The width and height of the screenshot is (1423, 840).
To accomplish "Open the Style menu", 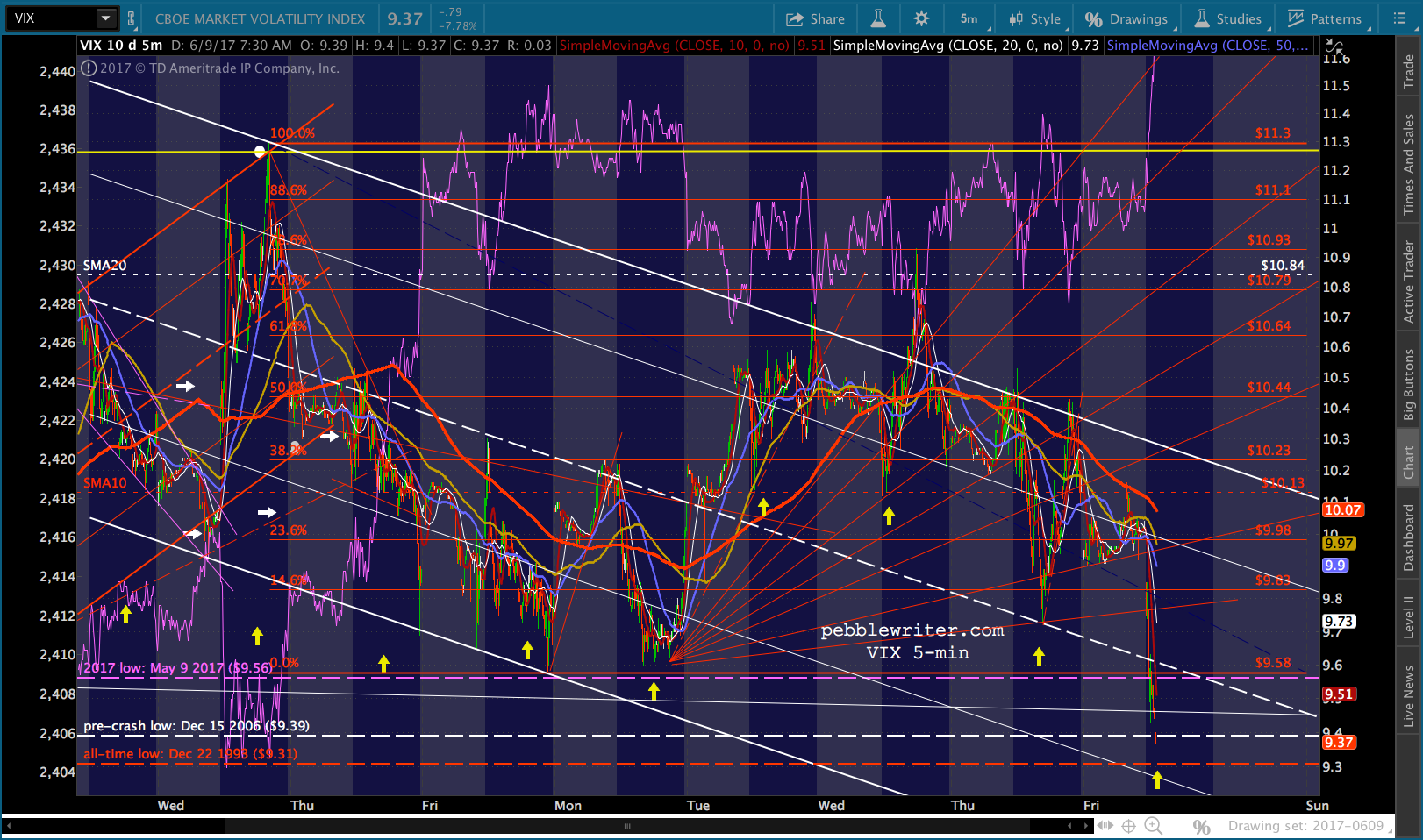I will pos(1036,18).
